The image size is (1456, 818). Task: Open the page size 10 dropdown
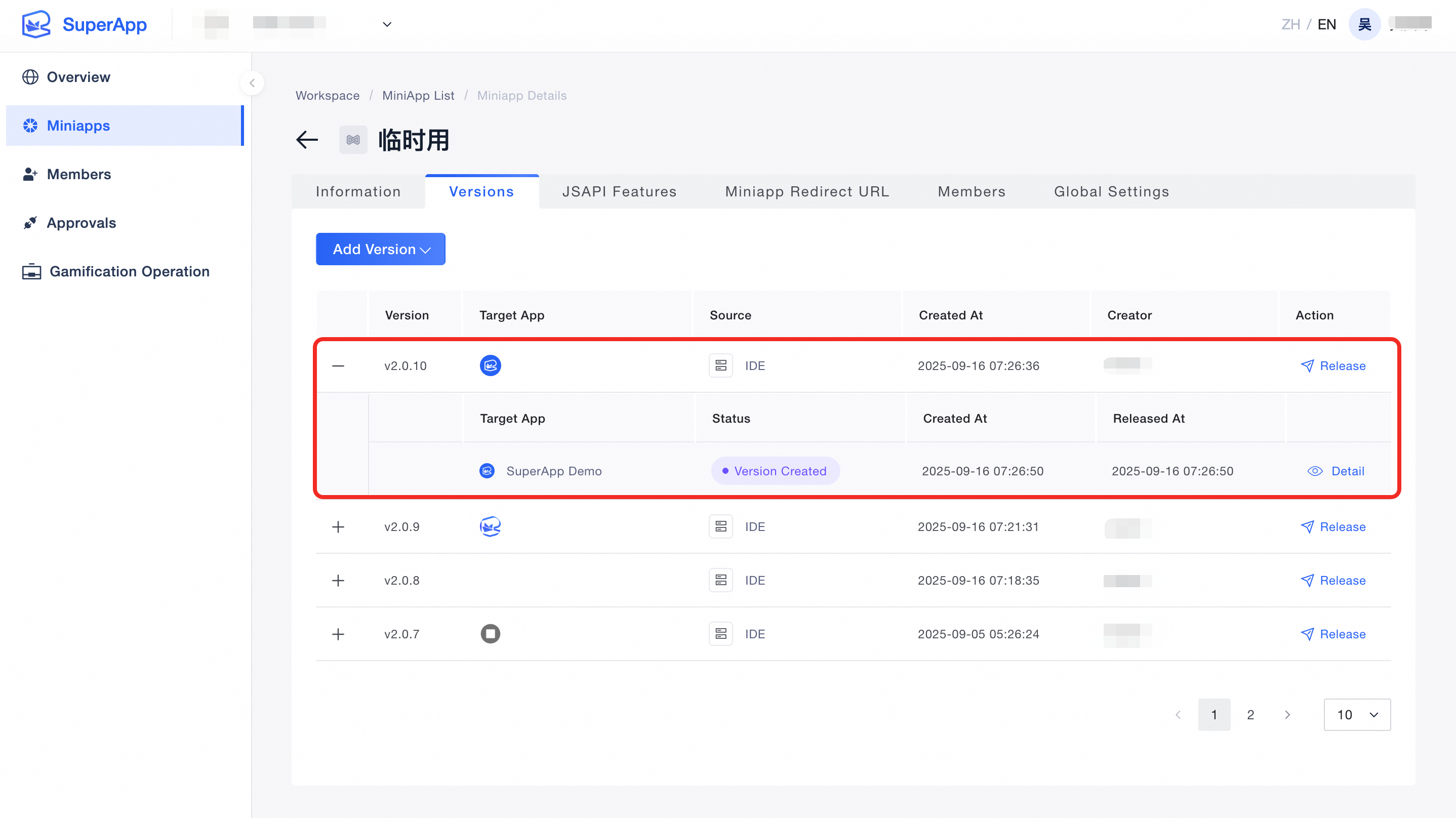tap(1357, 715)
